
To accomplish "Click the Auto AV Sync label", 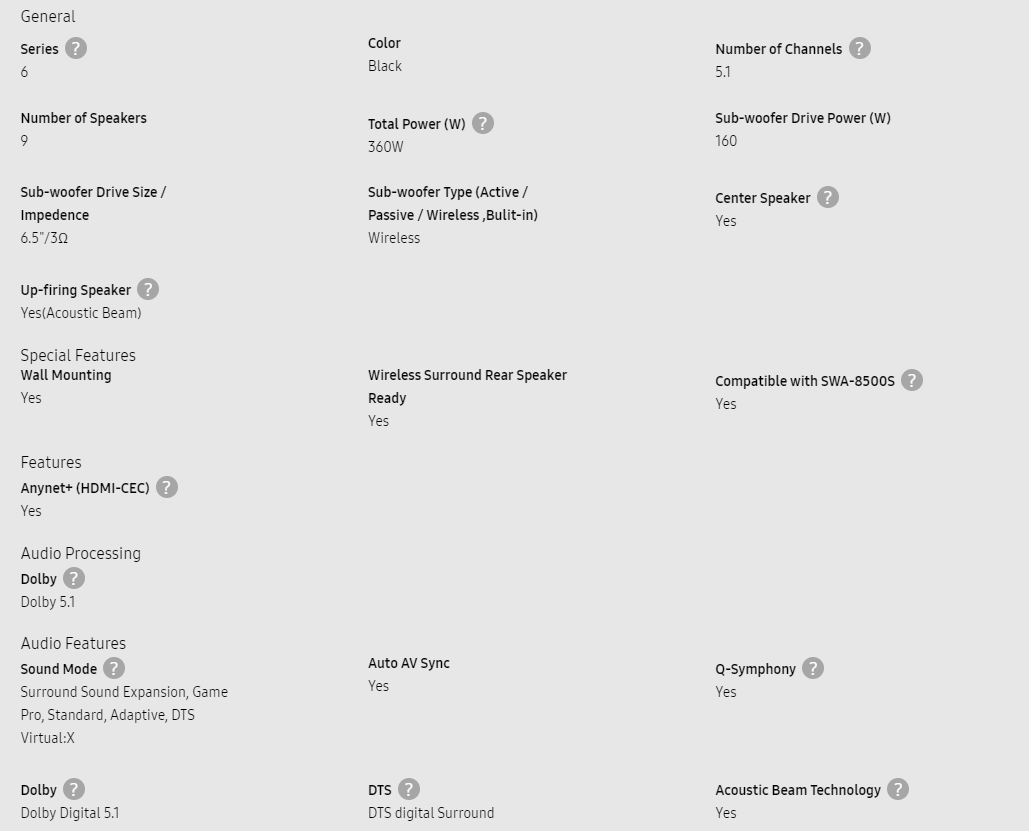I will click(x=409, y=663).
